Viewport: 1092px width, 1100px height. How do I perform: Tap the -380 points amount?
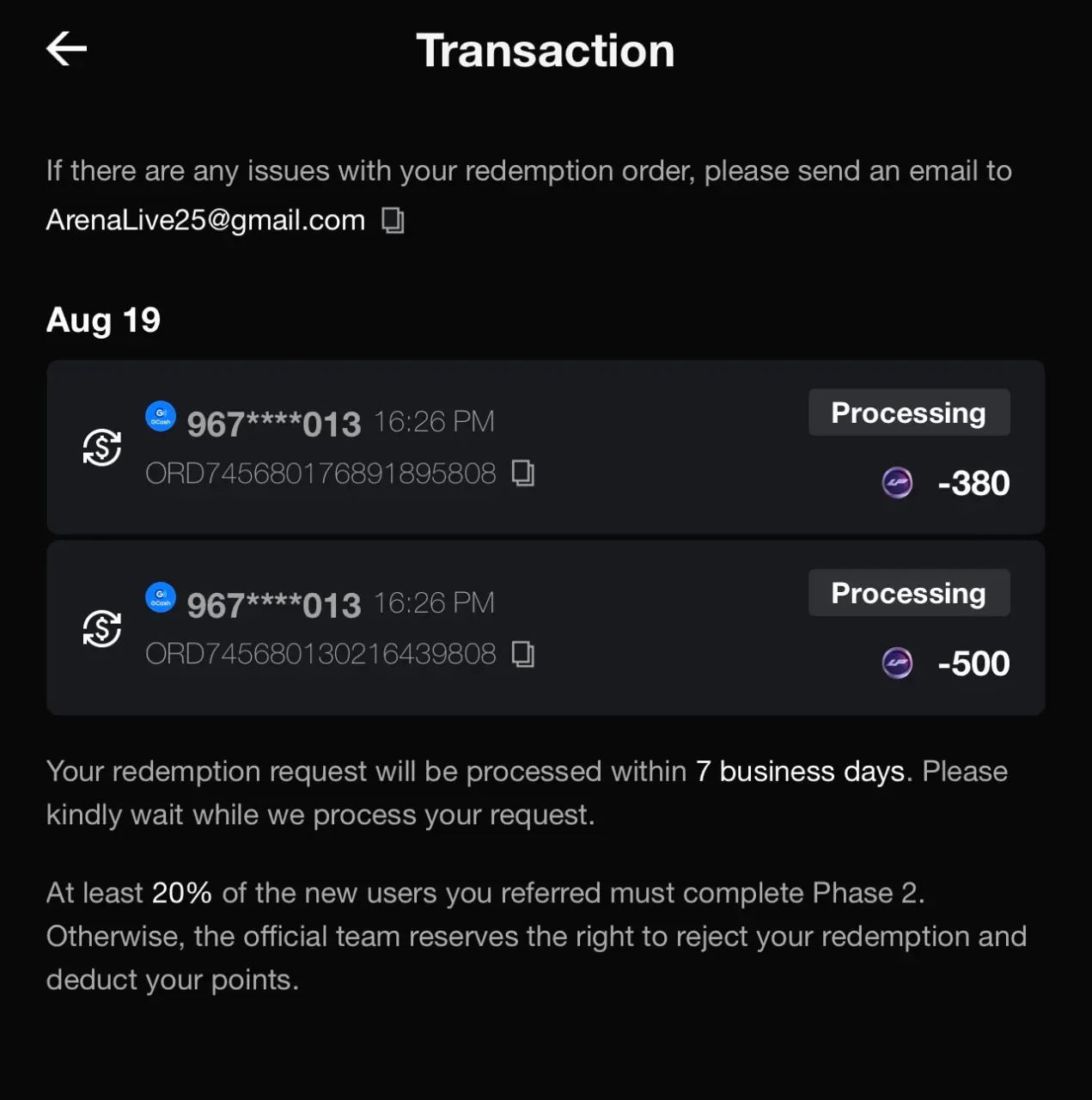click(x=973, y=483)
